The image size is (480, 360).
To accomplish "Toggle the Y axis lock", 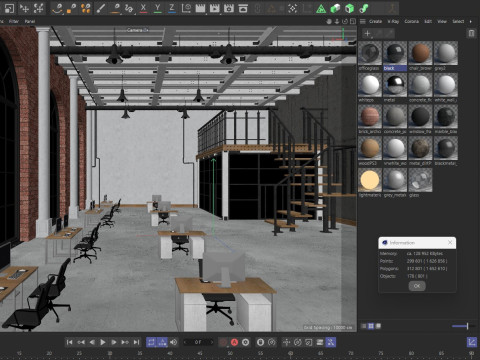I will click(x=158, y=8).
